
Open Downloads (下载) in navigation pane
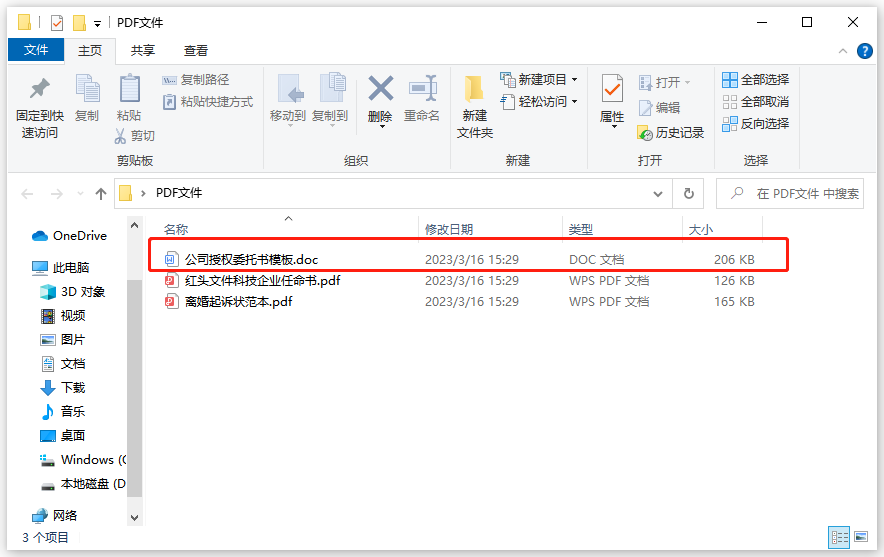(63, 388)
